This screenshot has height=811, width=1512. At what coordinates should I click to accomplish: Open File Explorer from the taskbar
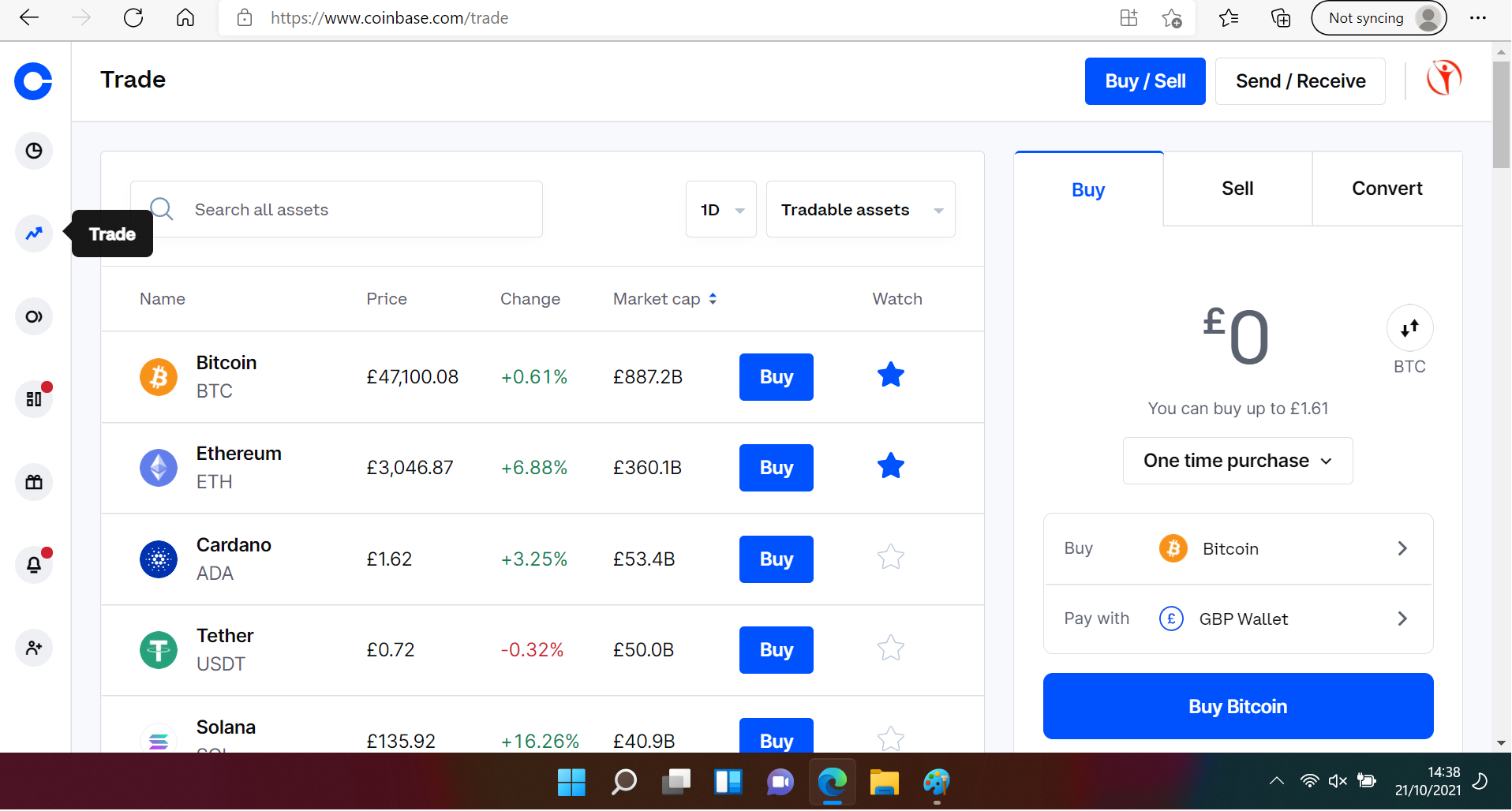click(884, 782)
